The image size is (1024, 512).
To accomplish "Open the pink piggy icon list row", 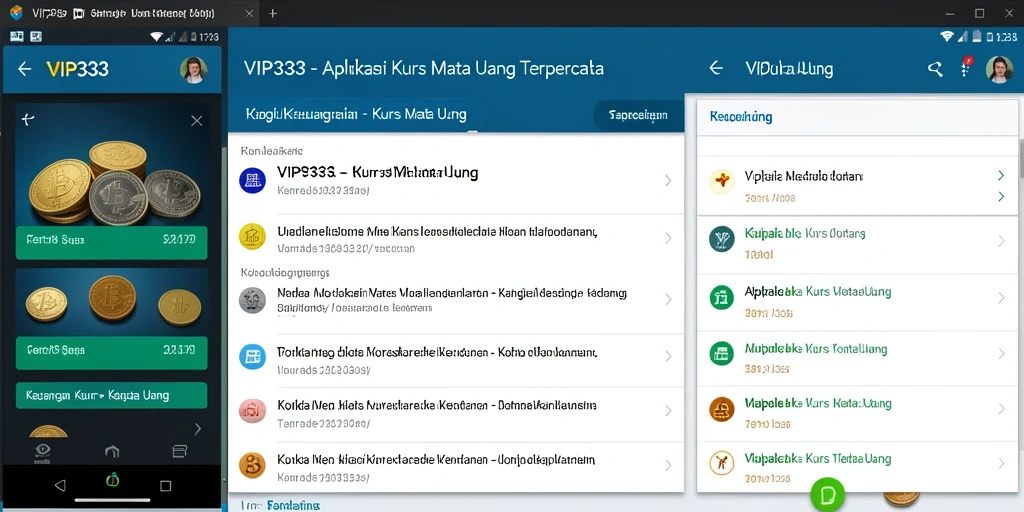I will [456, 413].
